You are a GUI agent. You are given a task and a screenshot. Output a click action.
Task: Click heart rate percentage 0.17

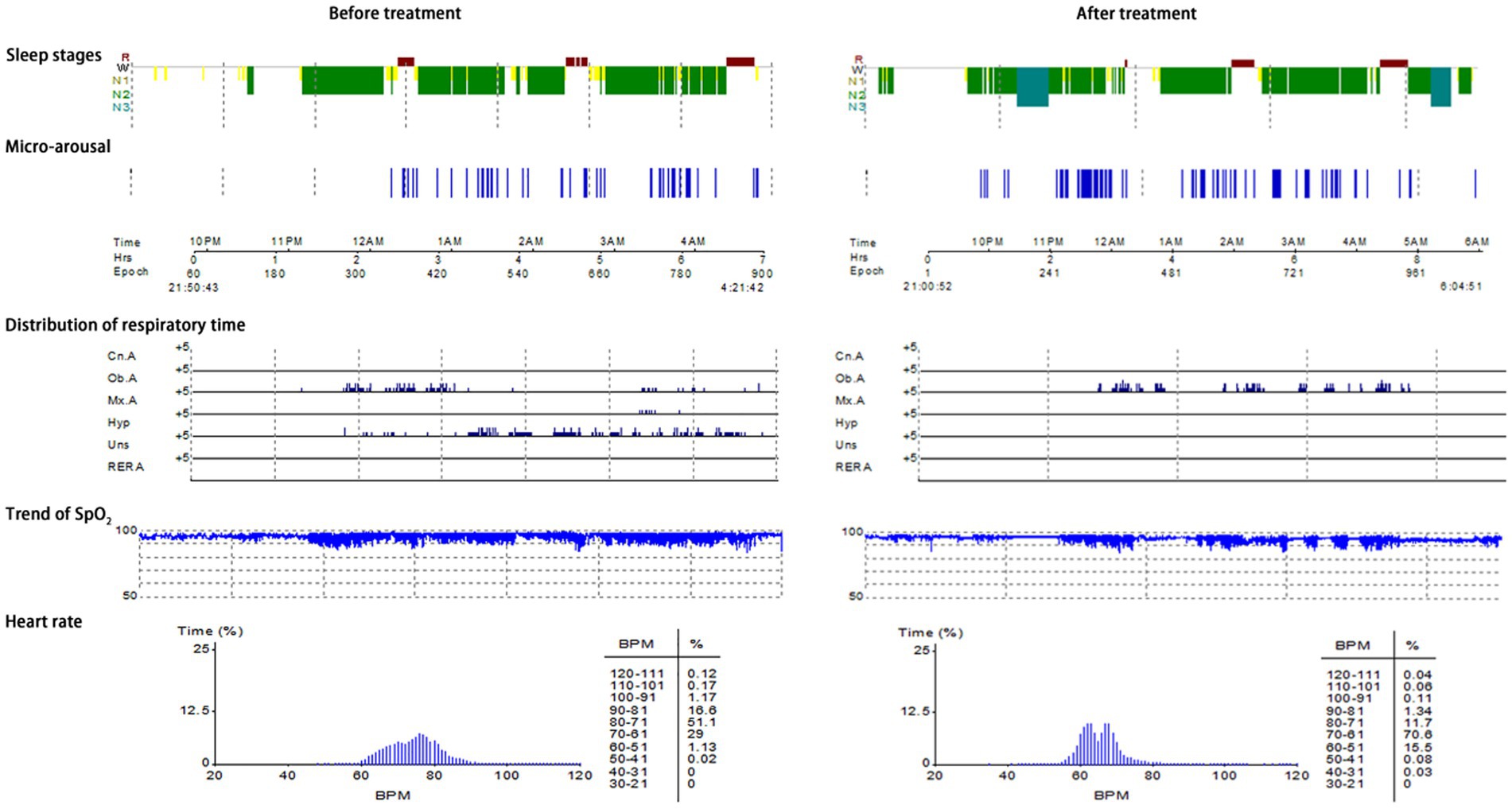point(702,686)
